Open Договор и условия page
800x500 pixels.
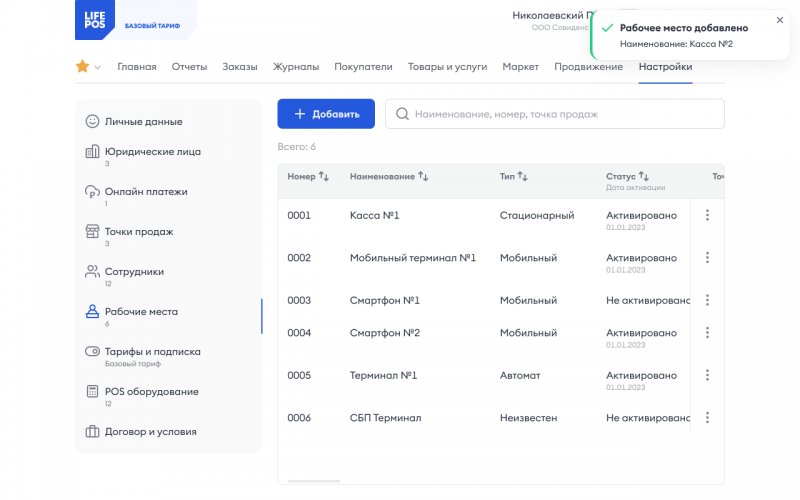[x=150, y=432]
